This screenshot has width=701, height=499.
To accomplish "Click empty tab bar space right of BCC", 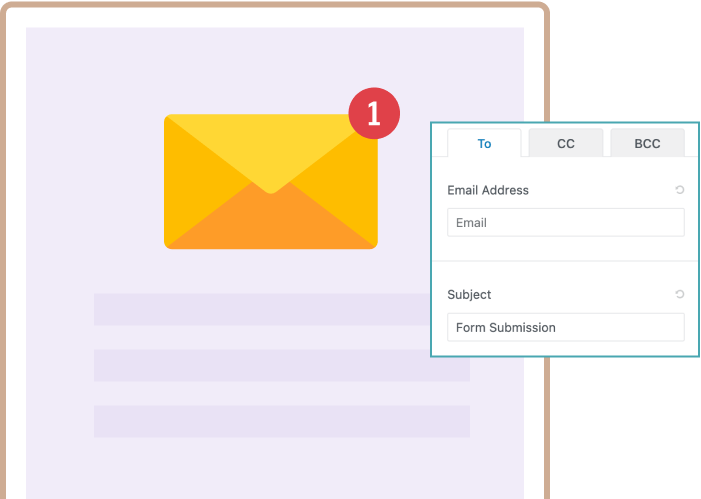I will pos(691,144).
